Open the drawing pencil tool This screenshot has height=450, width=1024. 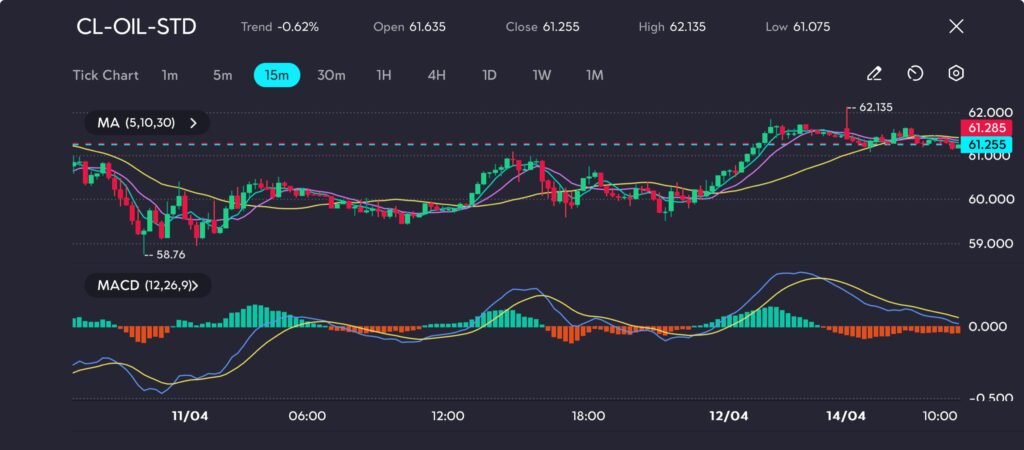point(874,74)
